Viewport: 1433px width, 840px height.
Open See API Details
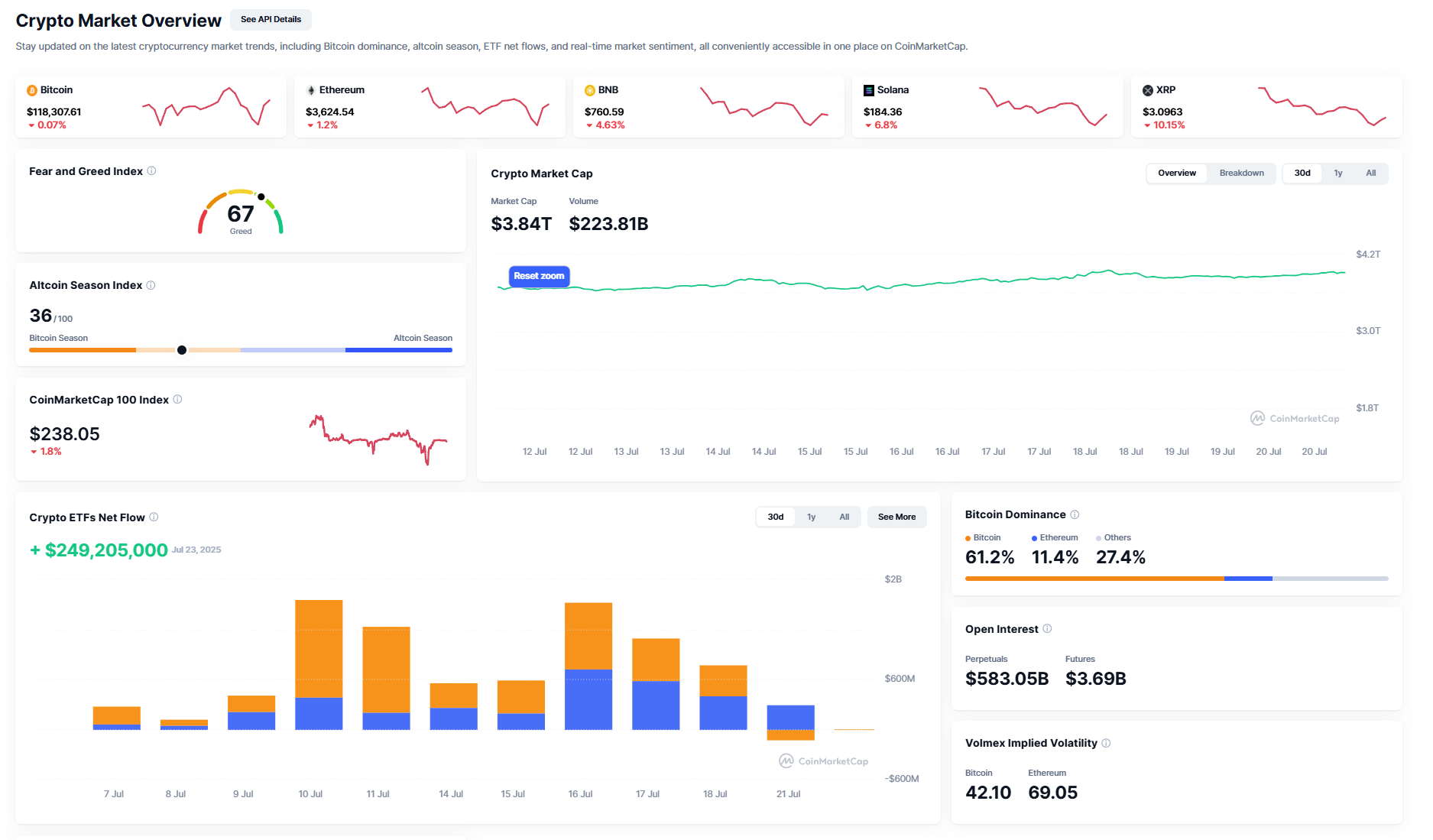click(x=271, y=19)
